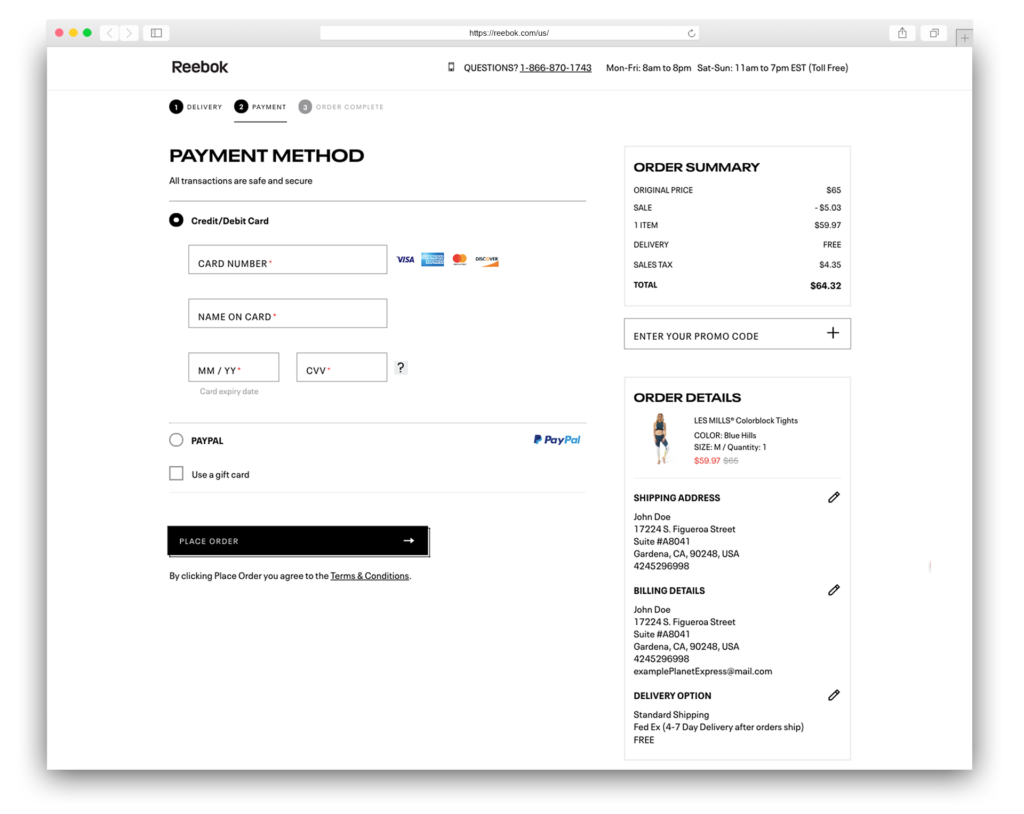The image size is (1024, 814).
Task: Click the Mastercard icon
Action: [x=460, y=259]
